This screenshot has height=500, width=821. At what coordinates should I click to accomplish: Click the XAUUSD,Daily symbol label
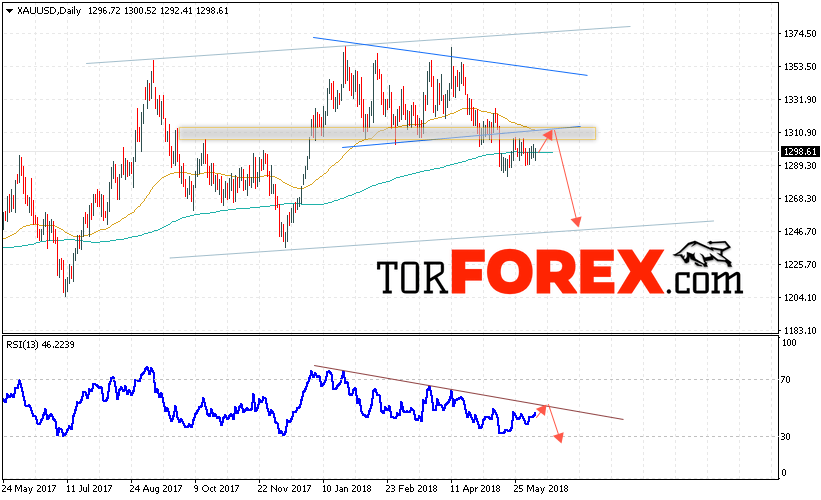click(x=49, y=10)
